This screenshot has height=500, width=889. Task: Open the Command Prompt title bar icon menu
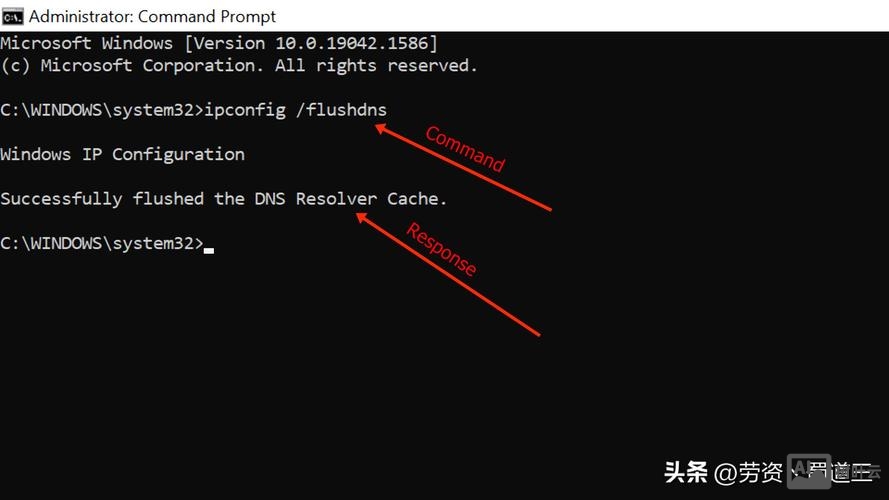click(12, 17)
